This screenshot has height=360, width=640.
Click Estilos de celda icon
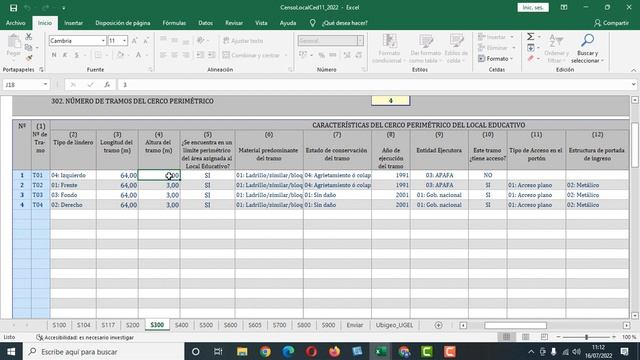[x=456, y=49]
